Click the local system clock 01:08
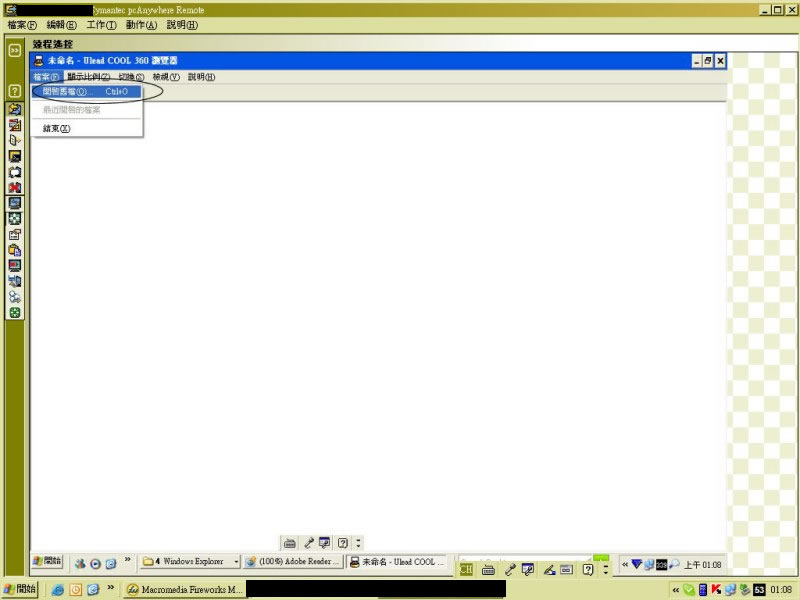The image size is (800, 600). click(x=781, y=590)
